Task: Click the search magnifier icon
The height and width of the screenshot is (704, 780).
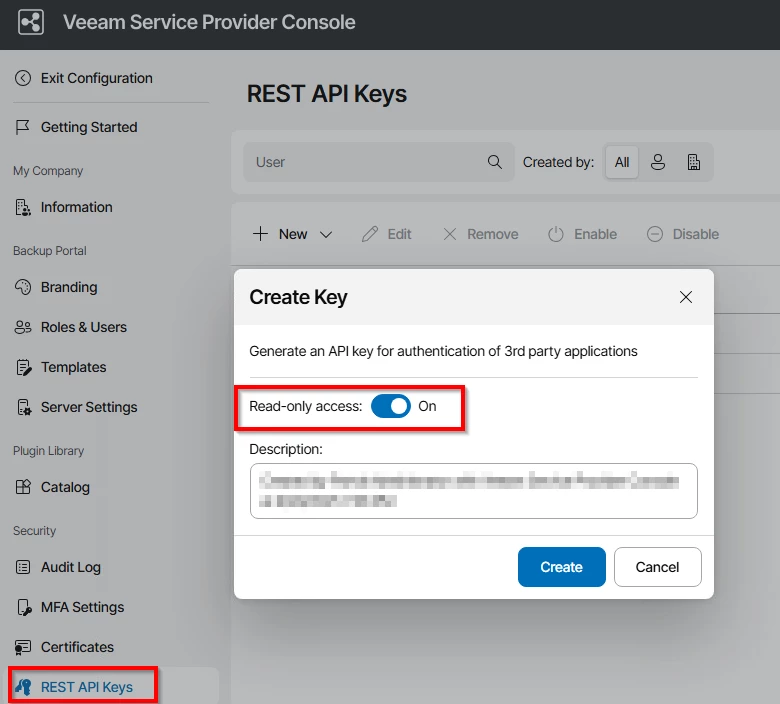Action: [x=495, y=162]
